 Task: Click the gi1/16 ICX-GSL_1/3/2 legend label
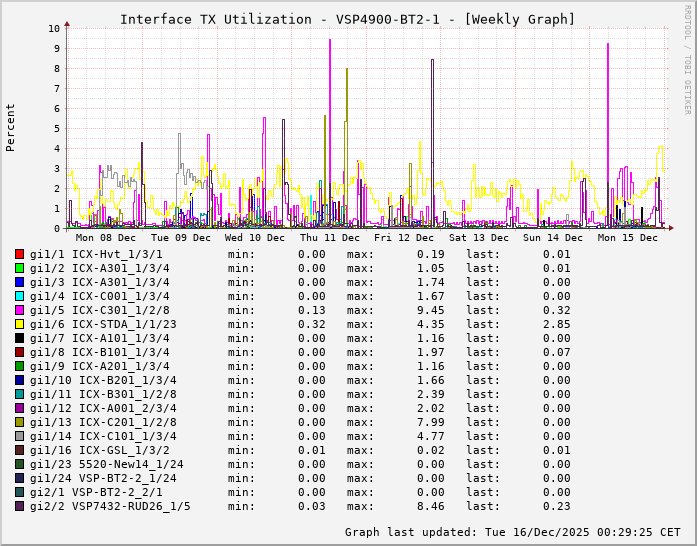click(x=99, y=450)
